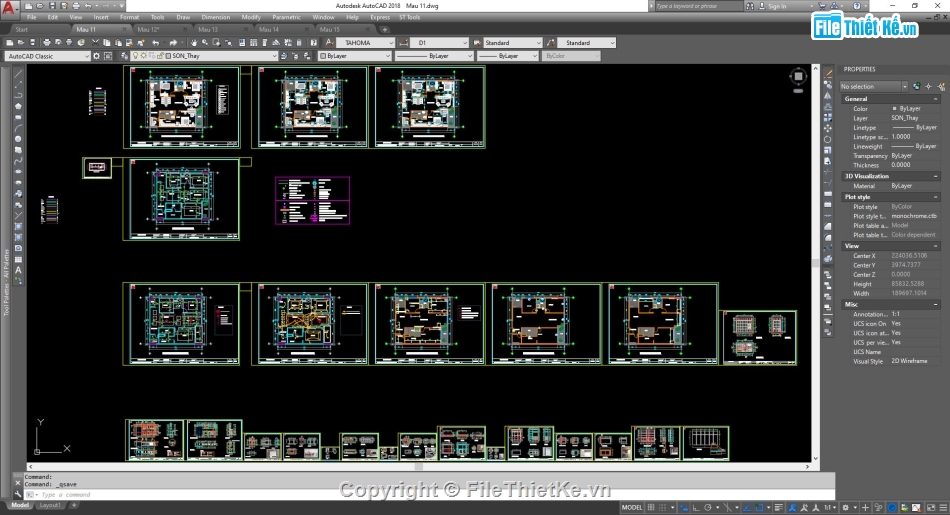Select the Pan hand tool
Image resolution: width=950 pixels, height=515 pixels.
193,42
